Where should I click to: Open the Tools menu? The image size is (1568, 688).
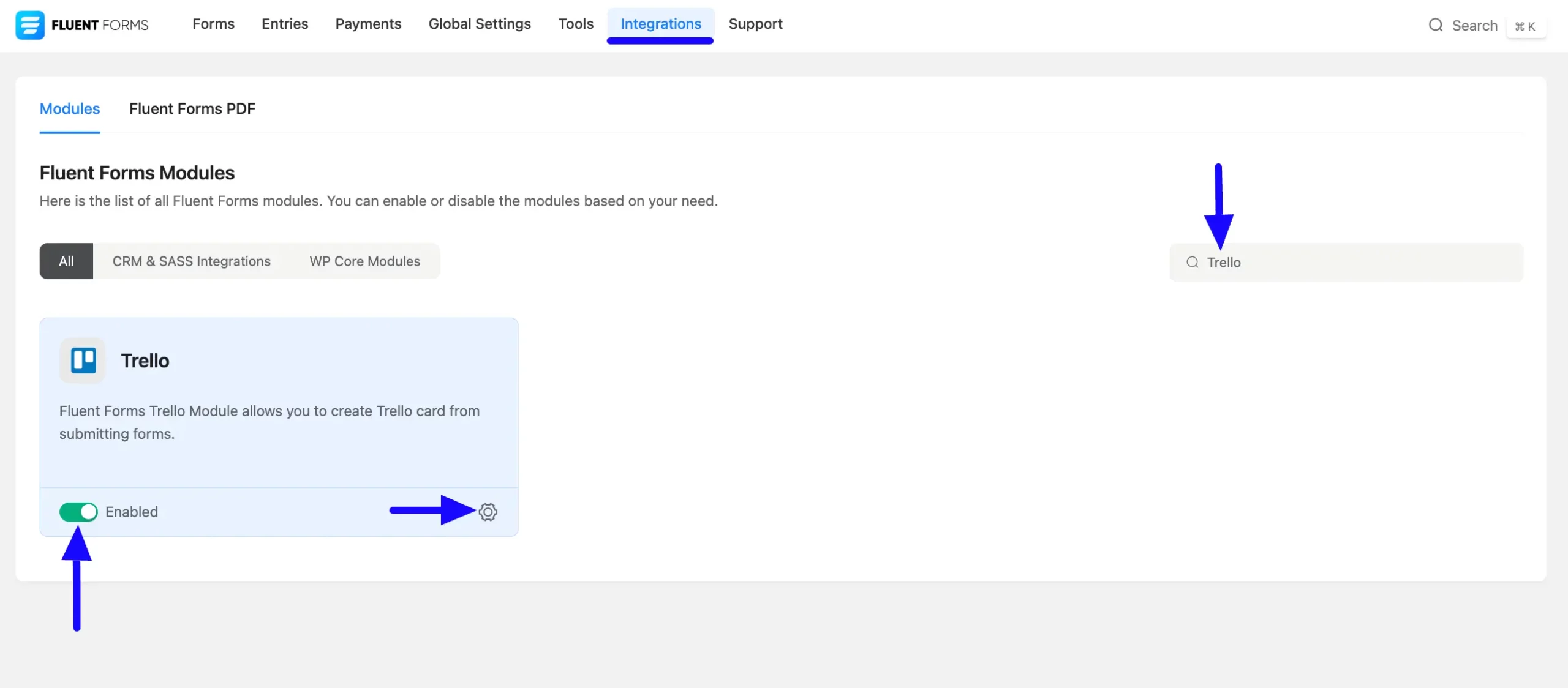pyautogui.click(x=576, y=24)
